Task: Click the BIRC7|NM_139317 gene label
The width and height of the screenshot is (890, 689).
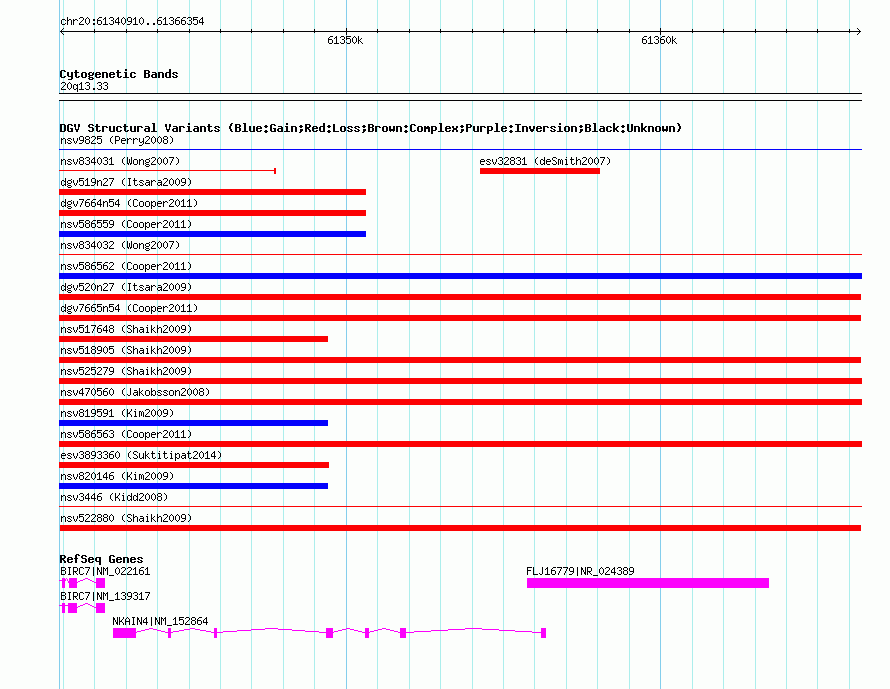Action: pos(105,596)
